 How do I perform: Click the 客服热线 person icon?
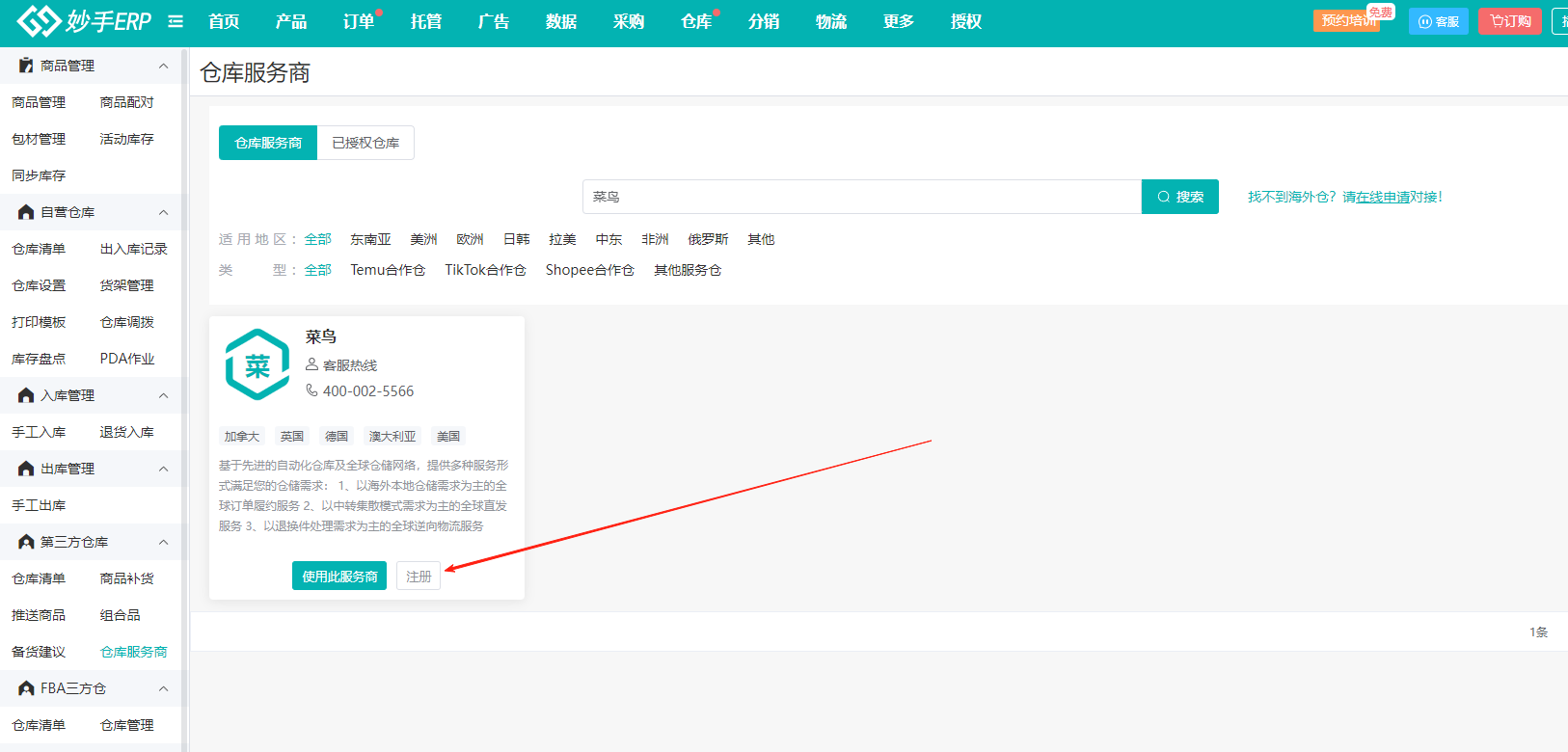pos(311,364)
